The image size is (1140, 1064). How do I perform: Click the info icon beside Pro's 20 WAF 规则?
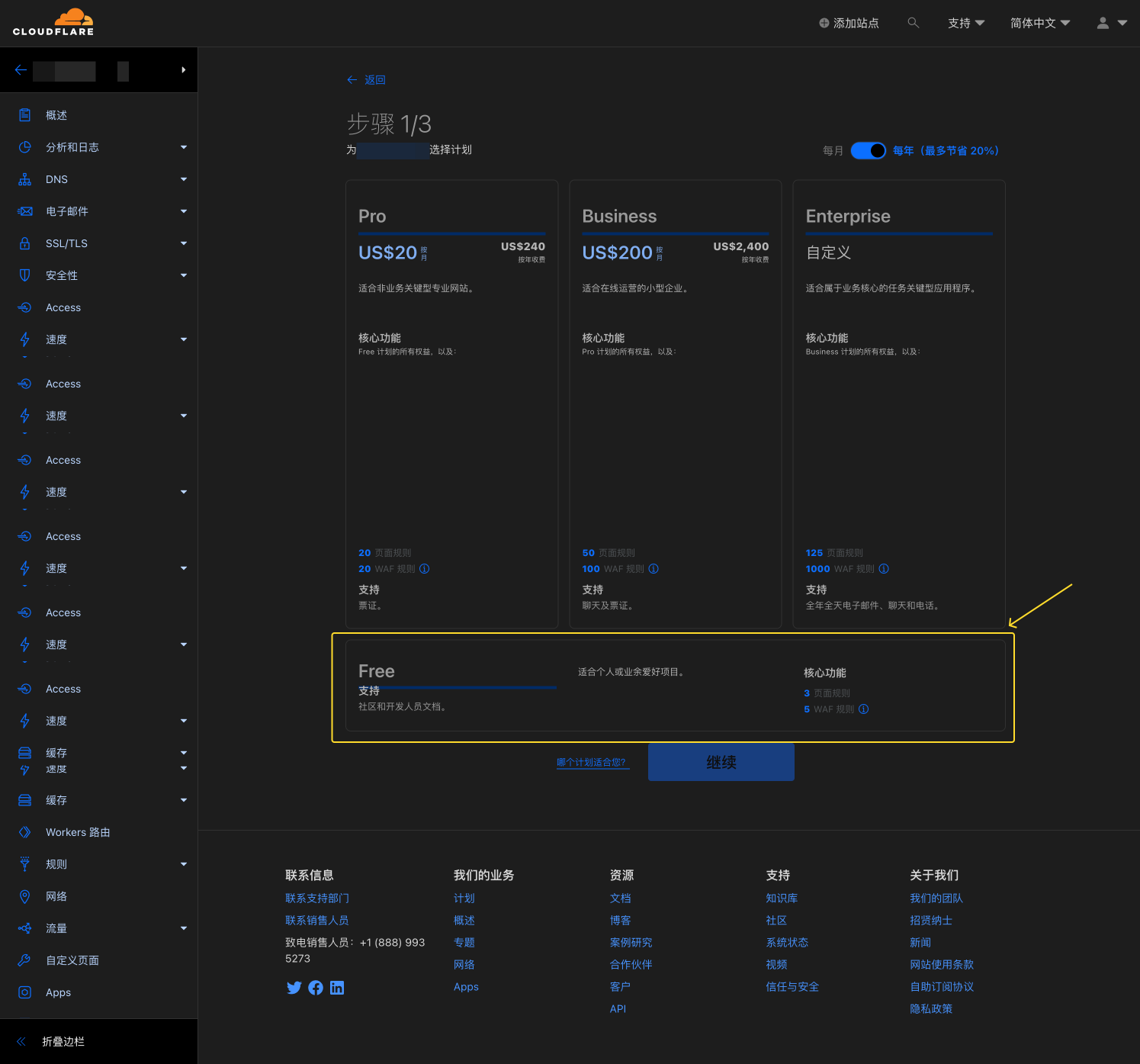pos(425,569)
